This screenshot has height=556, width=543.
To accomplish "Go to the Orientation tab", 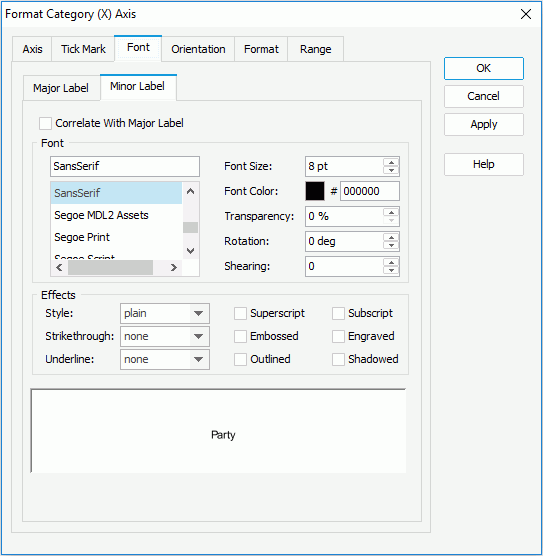I will click(198, 49).
